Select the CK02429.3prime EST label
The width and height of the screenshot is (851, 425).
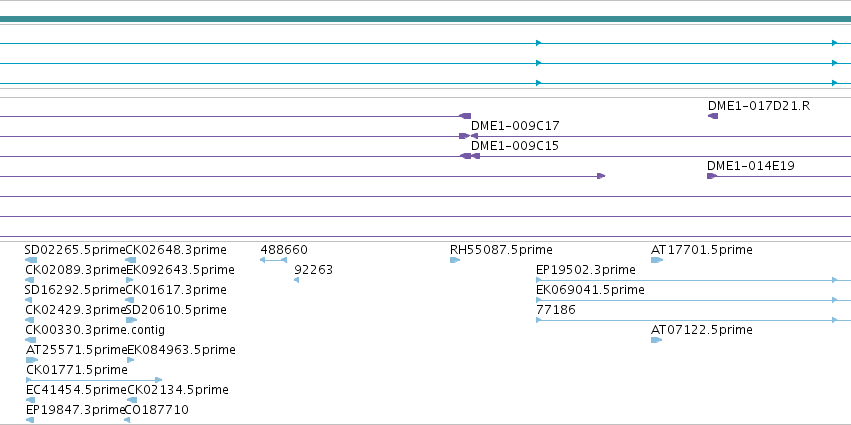click(x=75, y=310)
